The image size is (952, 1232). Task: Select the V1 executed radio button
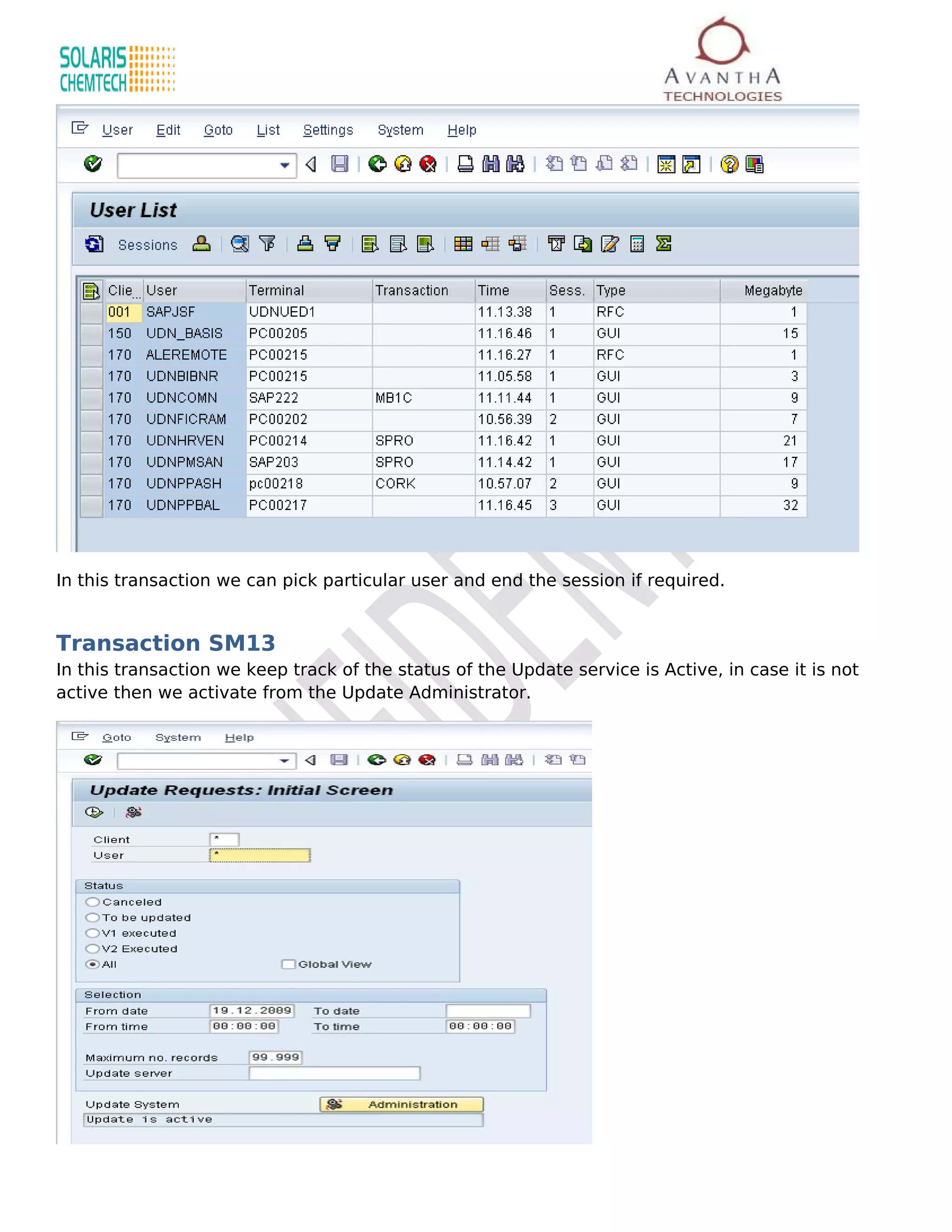93,933
